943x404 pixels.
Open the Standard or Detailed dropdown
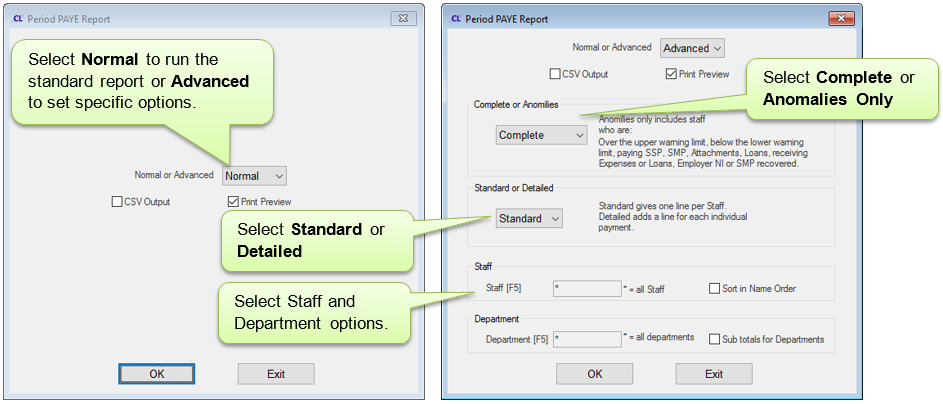[529, 219]
